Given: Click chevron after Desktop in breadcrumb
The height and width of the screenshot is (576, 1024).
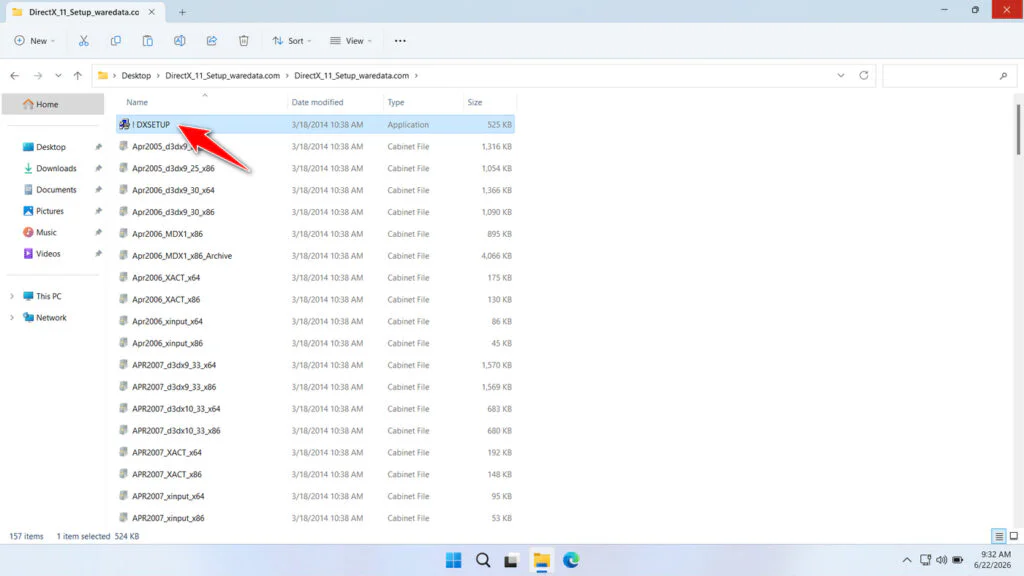Looking at the screenshot, I should (x=158, y=76).
